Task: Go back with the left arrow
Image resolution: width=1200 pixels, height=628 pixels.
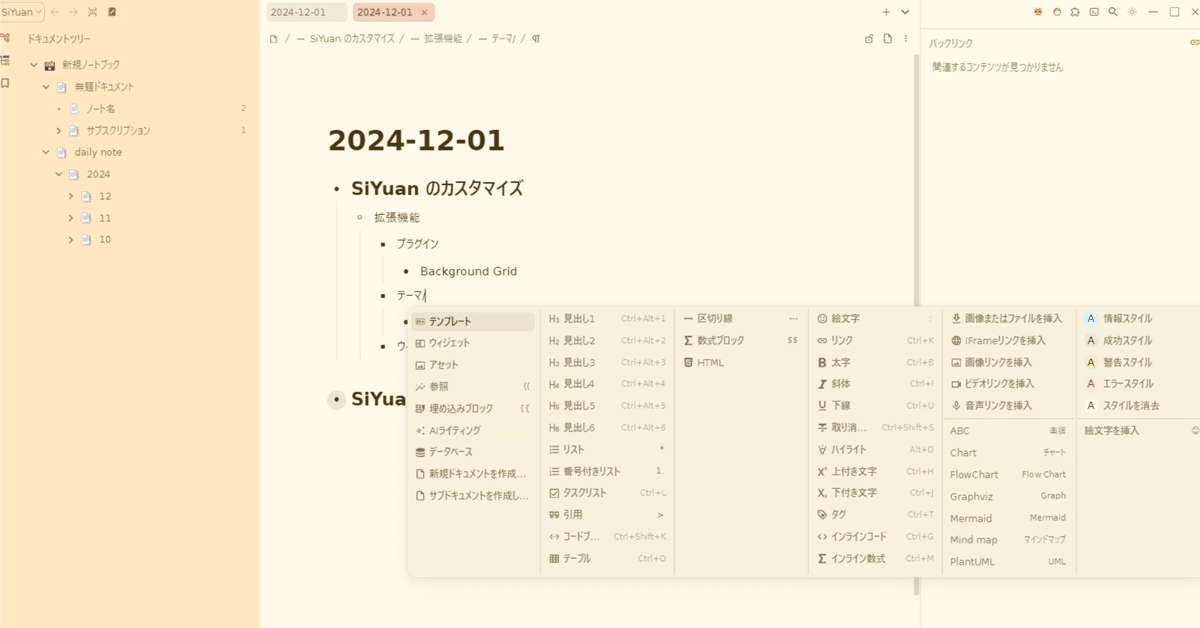Action: pos(55,12)
